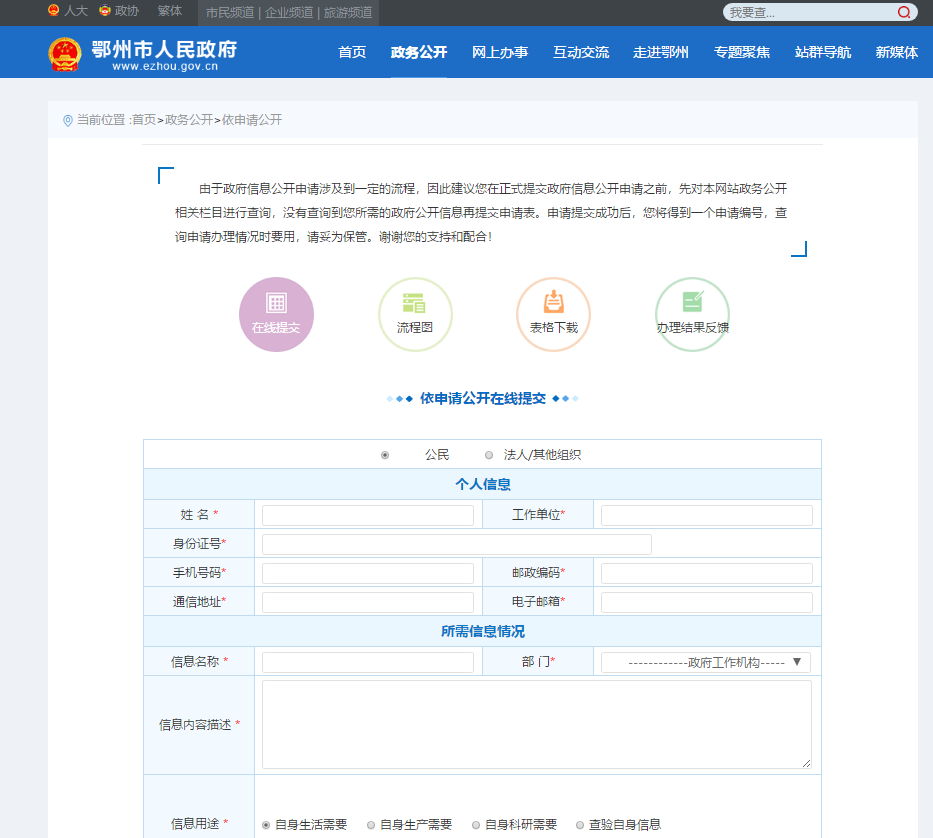Screen dimensions: 933x838
Task: Click the 政协 emblem icon
Action: click(x=105, y=10)
